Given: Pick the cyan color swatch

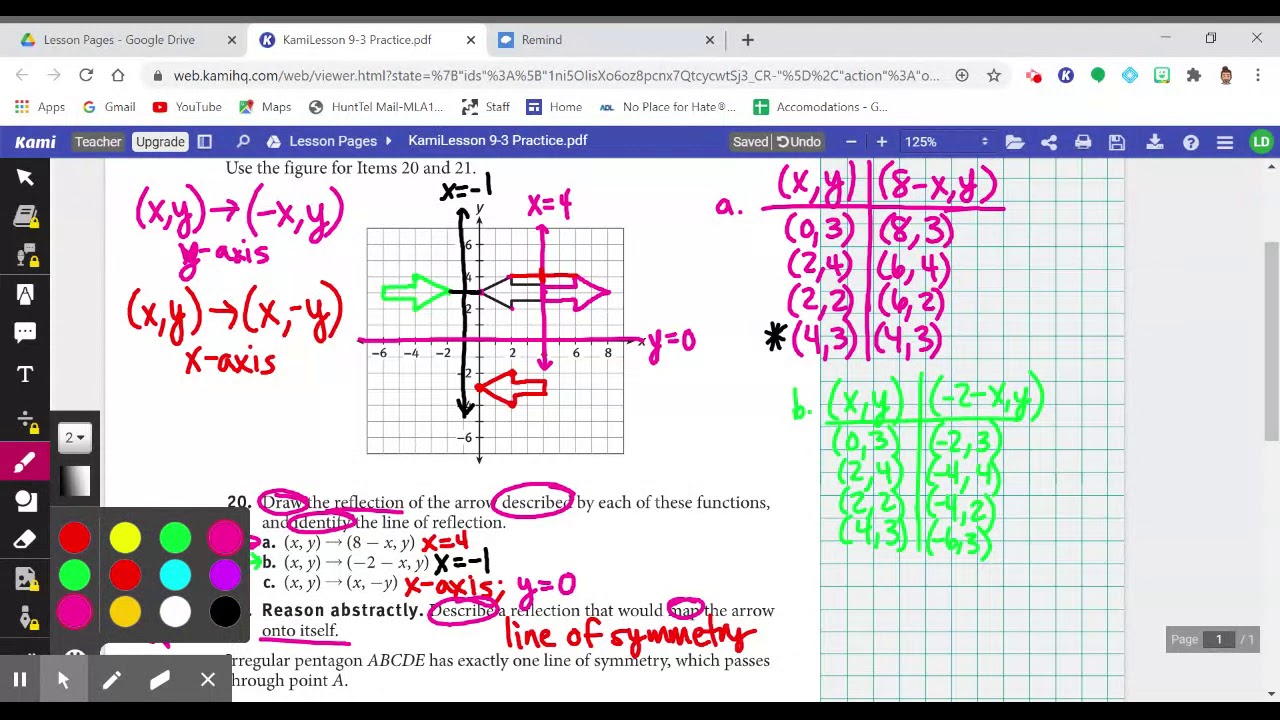Looking at the screenshot, I should pyautogui.click(x=175, y=575).
